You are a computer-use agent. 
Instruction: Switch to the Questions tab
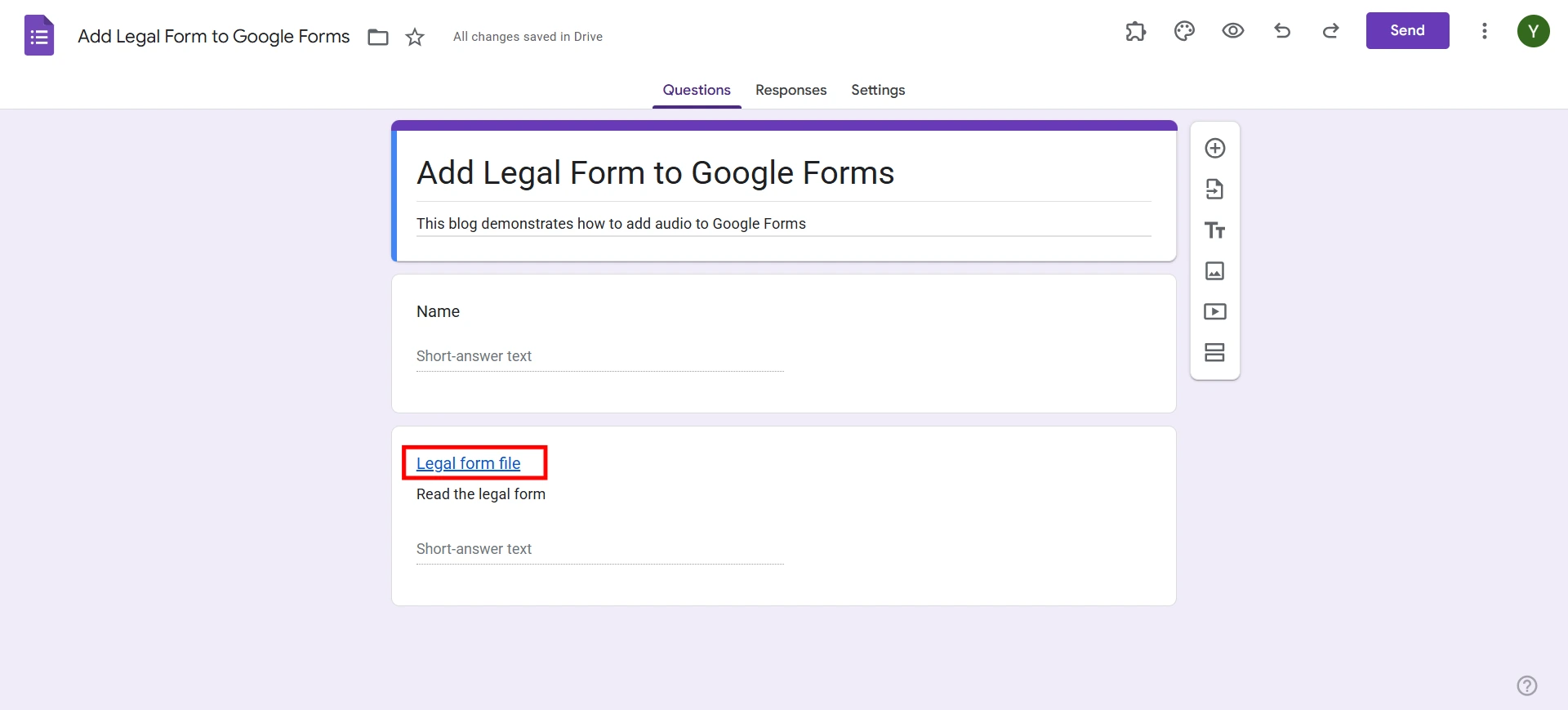pos(697,90)
